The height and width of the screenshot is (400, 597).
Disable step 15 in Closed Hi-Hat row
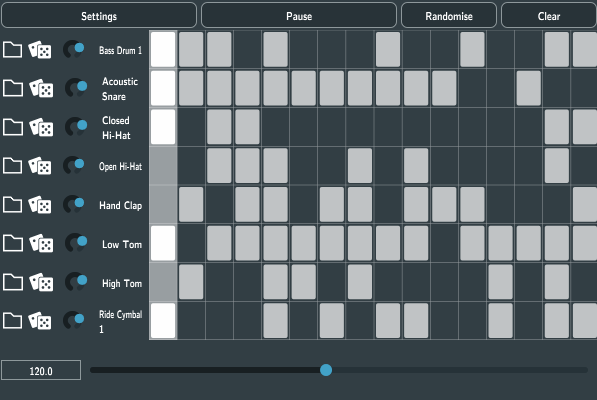[x=557, y=127]
